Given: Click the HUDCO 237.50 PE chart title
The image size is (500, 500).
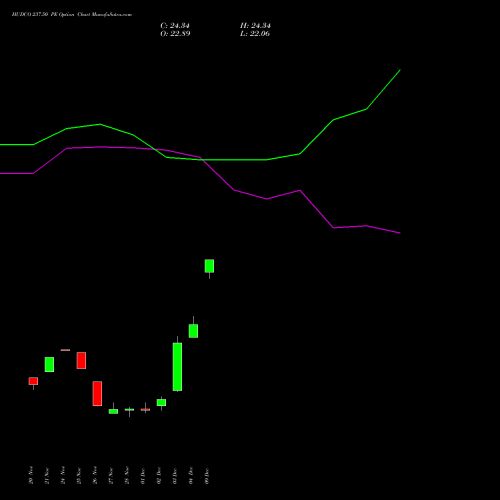Looking at the screenshot, I should (x=72, y=15).
